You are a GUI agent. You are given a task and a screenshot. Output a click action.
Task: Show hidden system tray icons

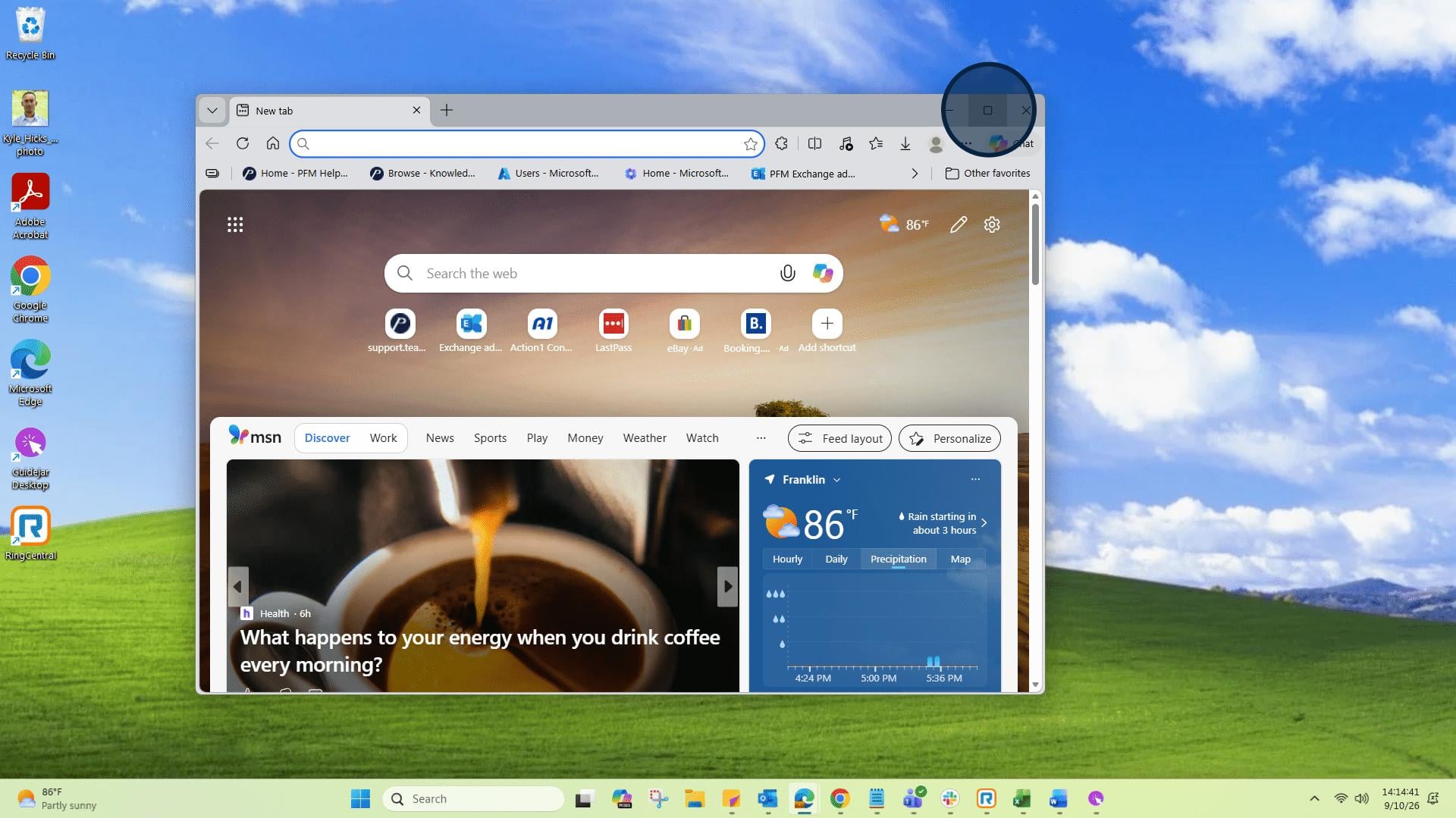click(x=1314, y=798)
